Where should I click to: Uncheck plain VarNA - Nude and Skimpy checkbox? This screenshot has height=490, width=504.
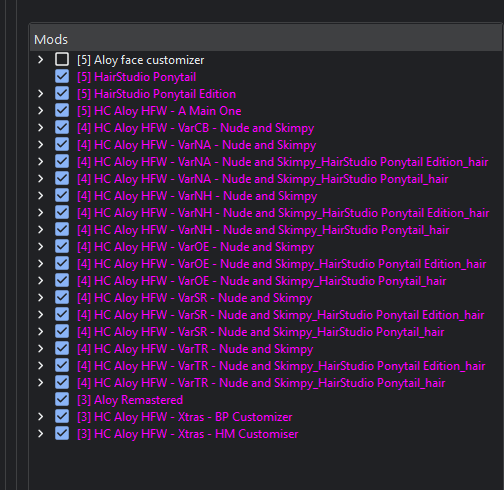pos(62,145)
